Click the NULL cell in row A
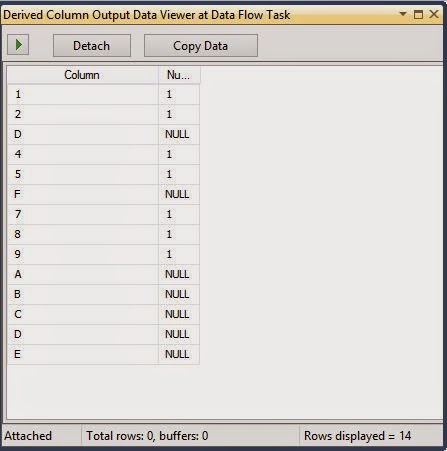 pyautogui.click(x=179, y=274)
